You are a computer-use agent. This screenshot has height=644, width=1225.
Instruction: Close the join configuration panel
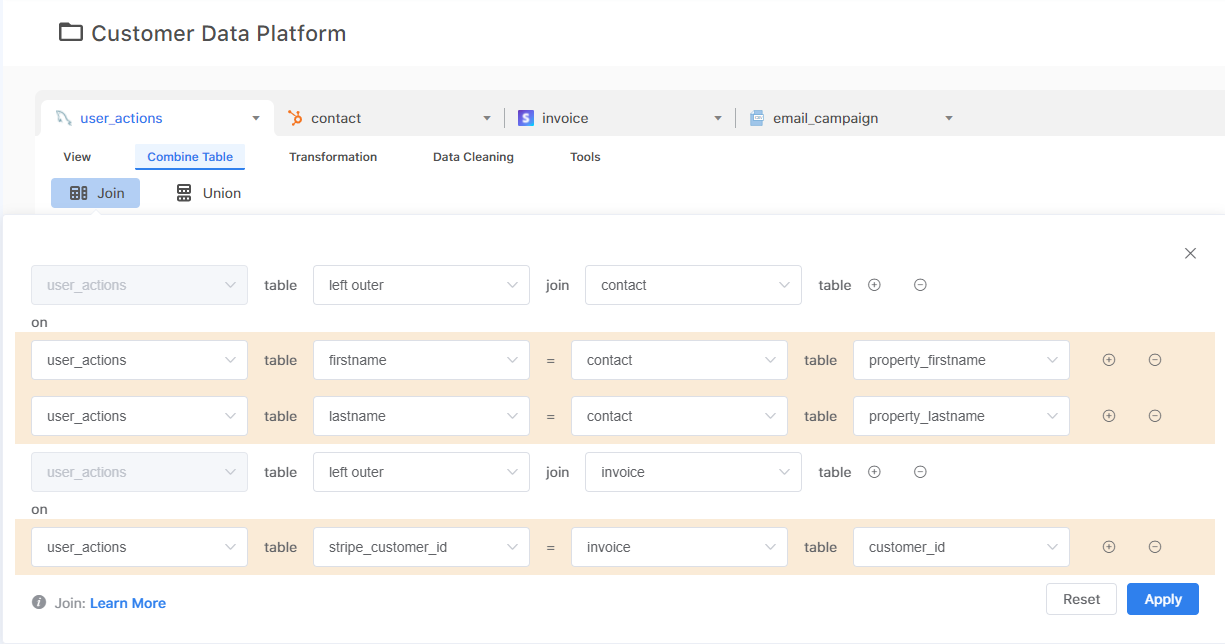point(1190,253)
